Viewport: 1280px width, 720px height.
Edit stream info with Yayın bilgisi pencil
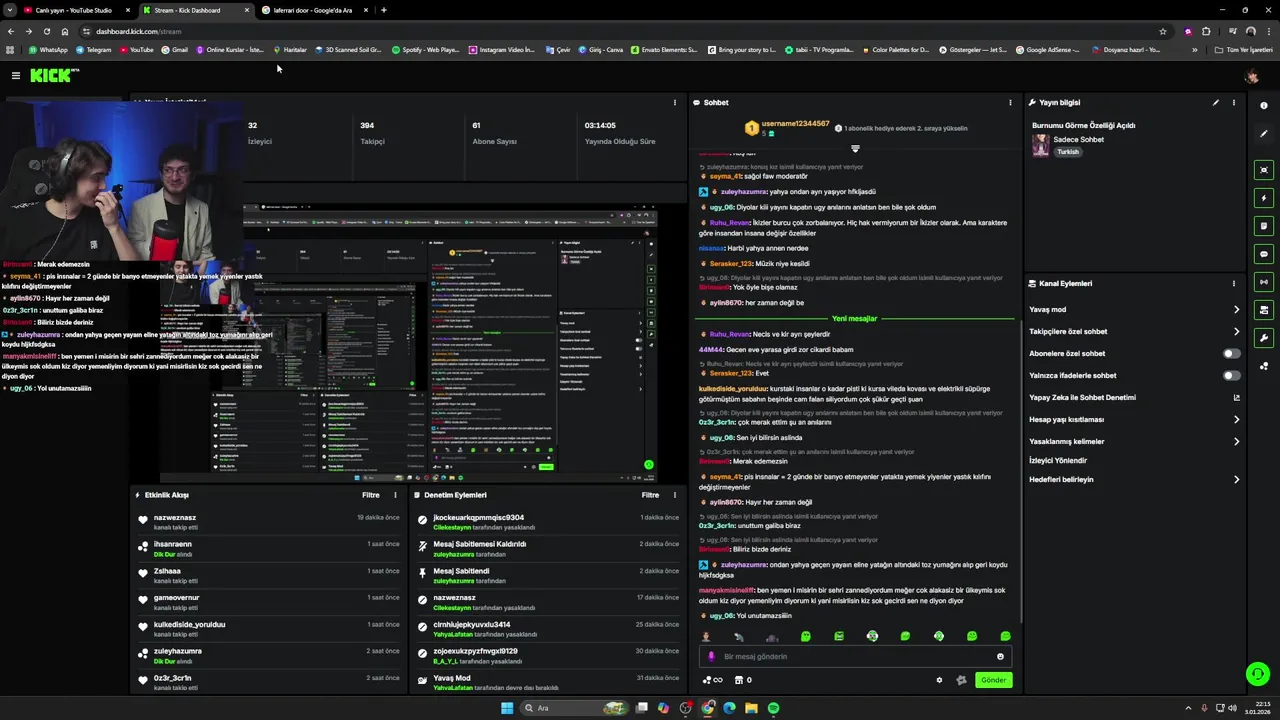(1216, 102)
